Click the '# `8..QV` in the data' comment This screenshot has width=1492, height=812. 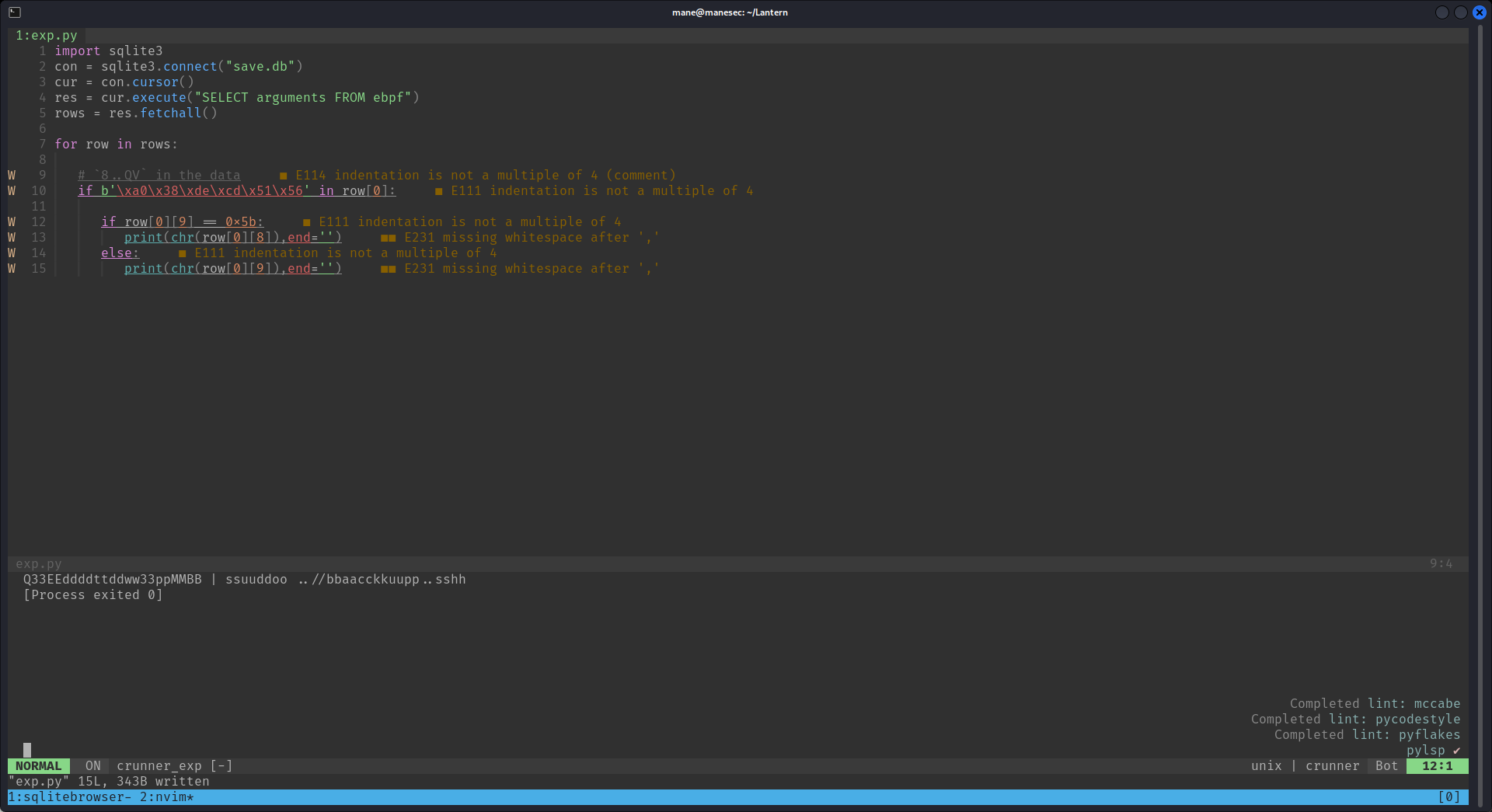pos(159,176)
